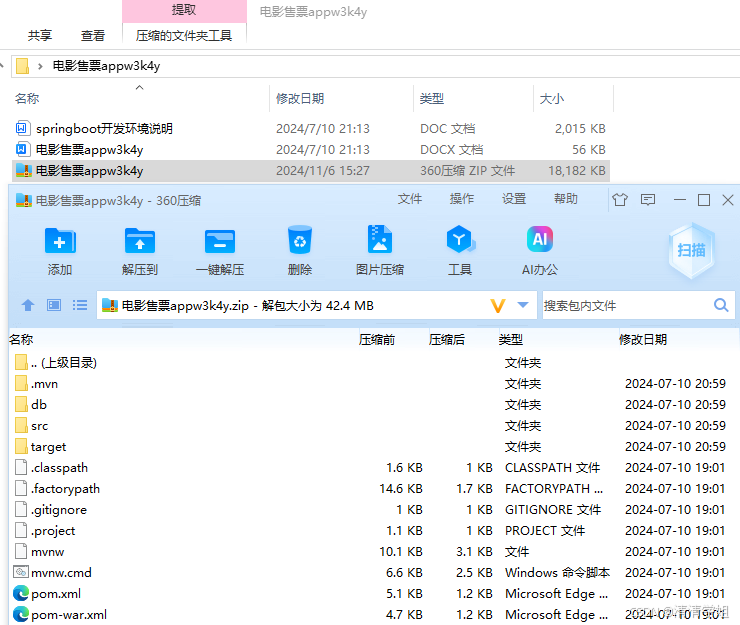This screenshot has height=625, width=740.
Task: Select the .mvn folder
Action: [x=44, y=384]
